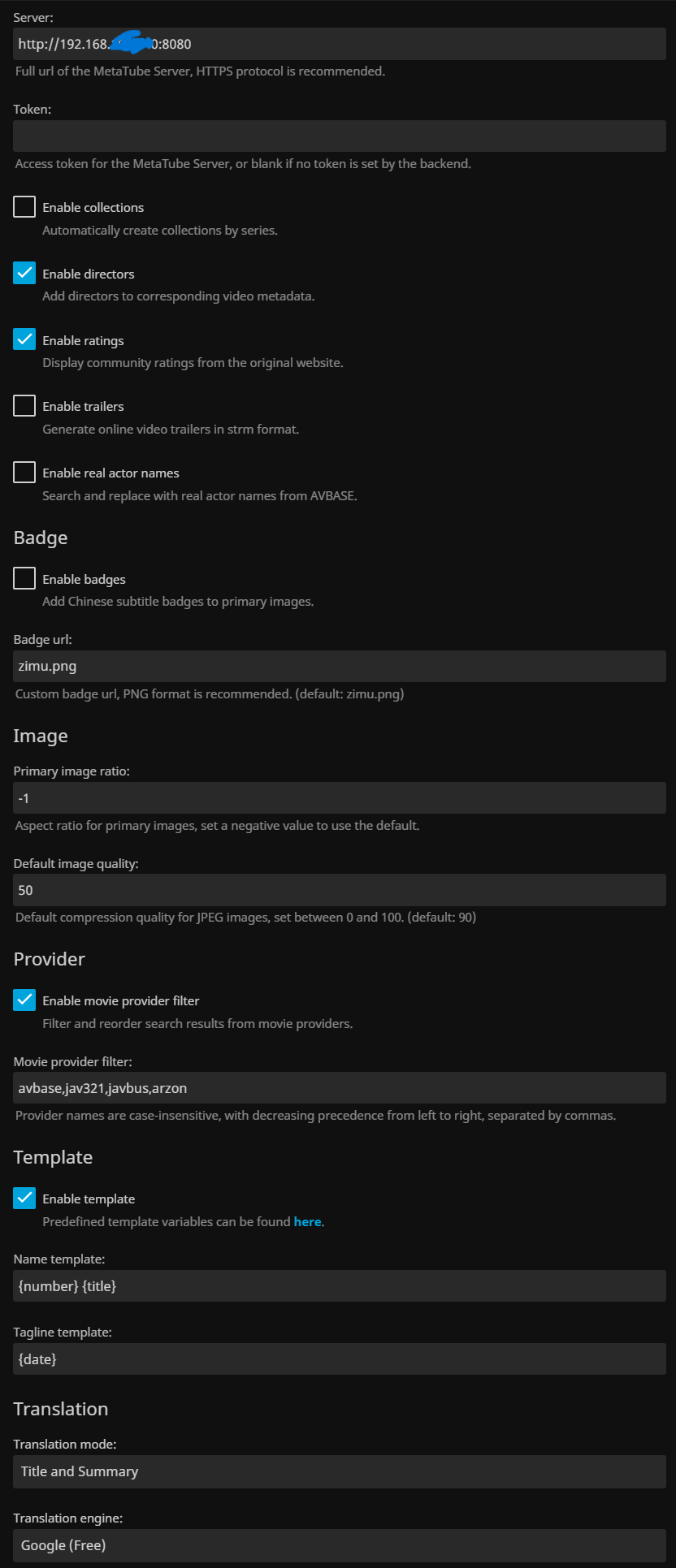This screenshot has height=1568, width=676.
Task: Uncheck Enable movie provider filter
Action: (x=24, y=1000)
